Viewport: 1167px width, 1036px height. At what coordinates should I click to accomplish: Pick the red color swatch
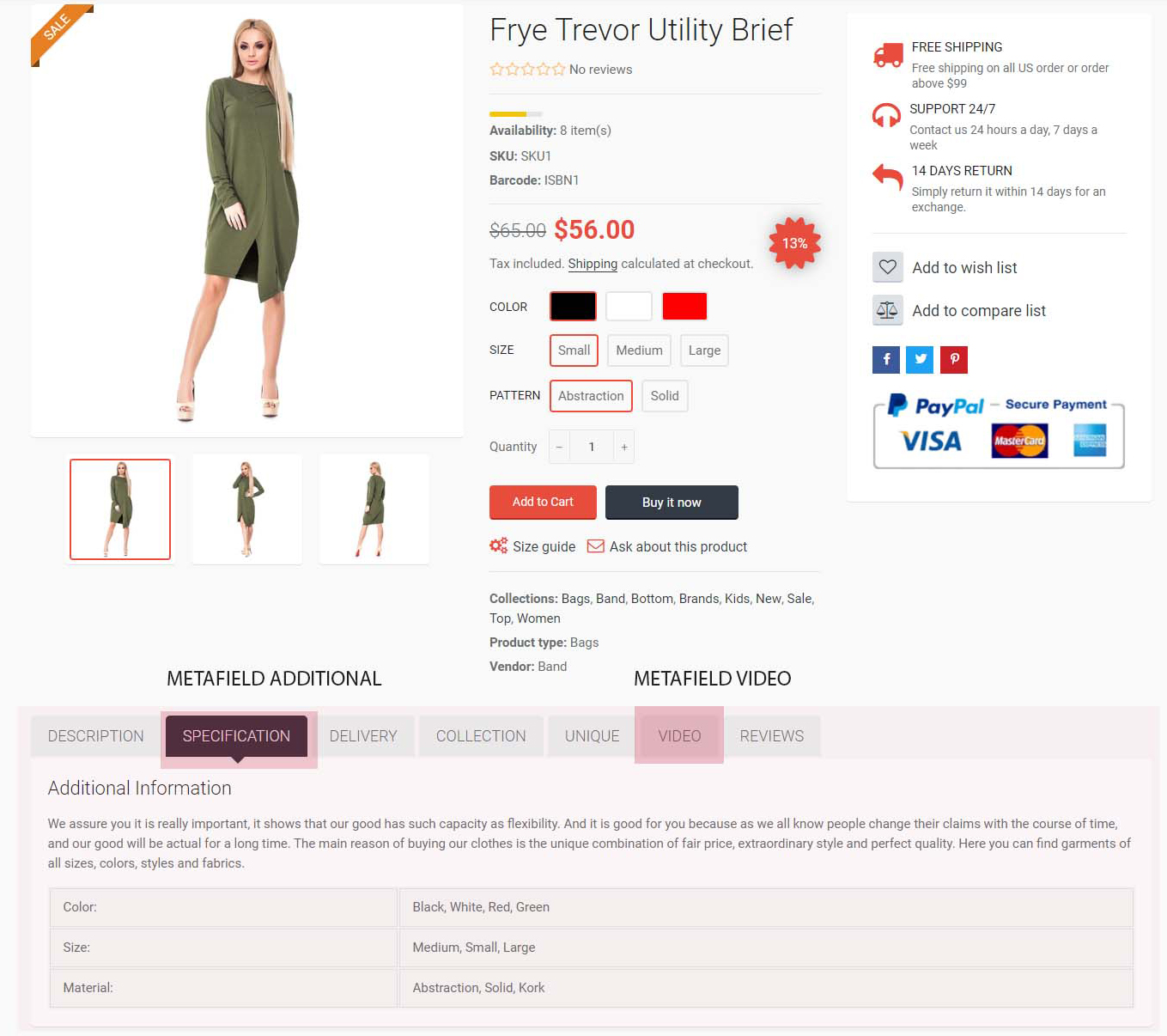(684, 306)
